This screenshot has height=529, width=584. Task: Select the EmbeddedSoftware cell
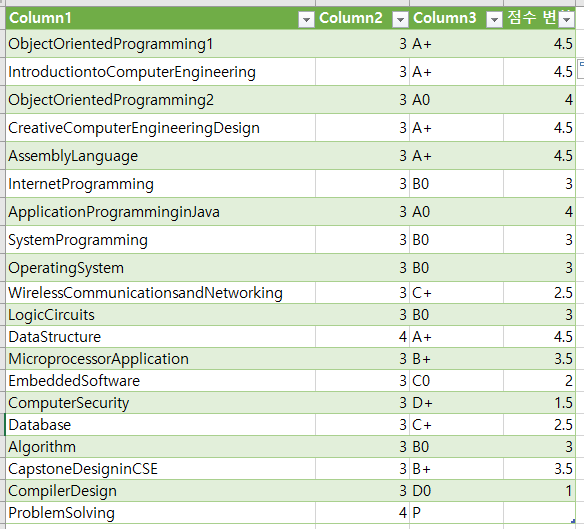(x=161, y=381)
